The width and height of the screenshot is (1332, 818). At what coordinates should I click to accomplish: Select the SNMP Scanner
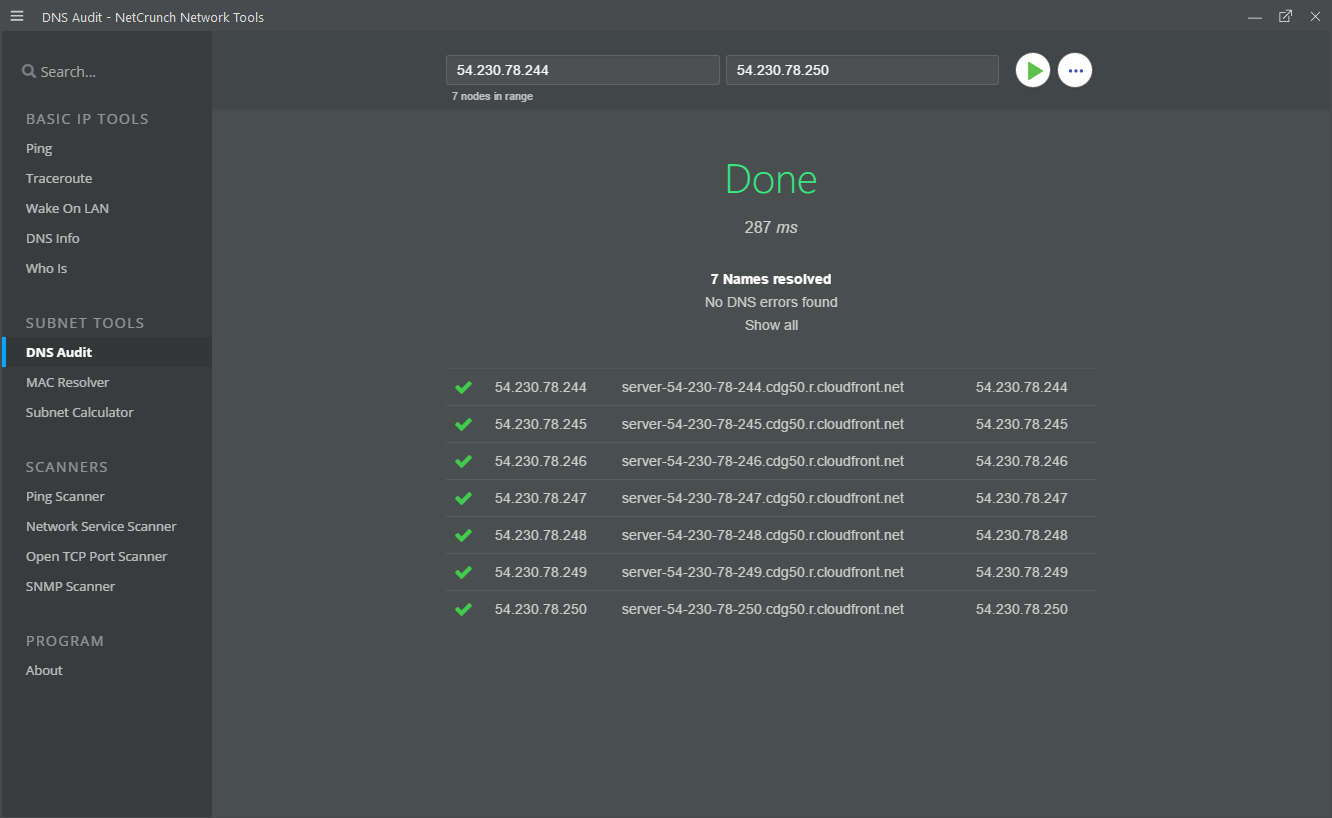[70, 586]
